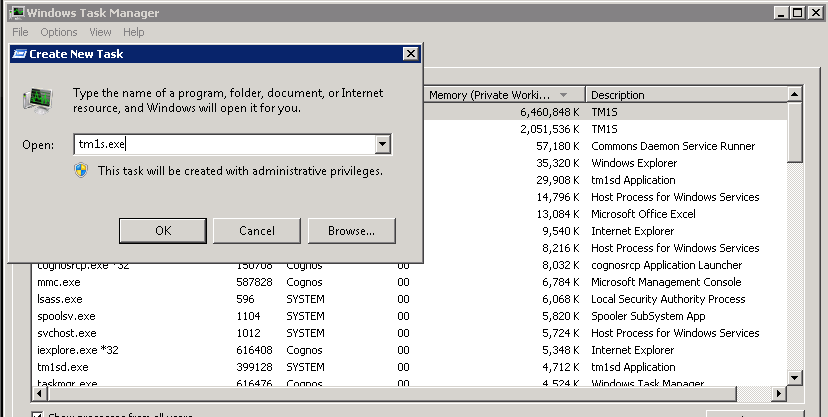The image size is (828, 417).
Task: Click into the Open text field
Action: pyautogui.click(x=225, y=144)
